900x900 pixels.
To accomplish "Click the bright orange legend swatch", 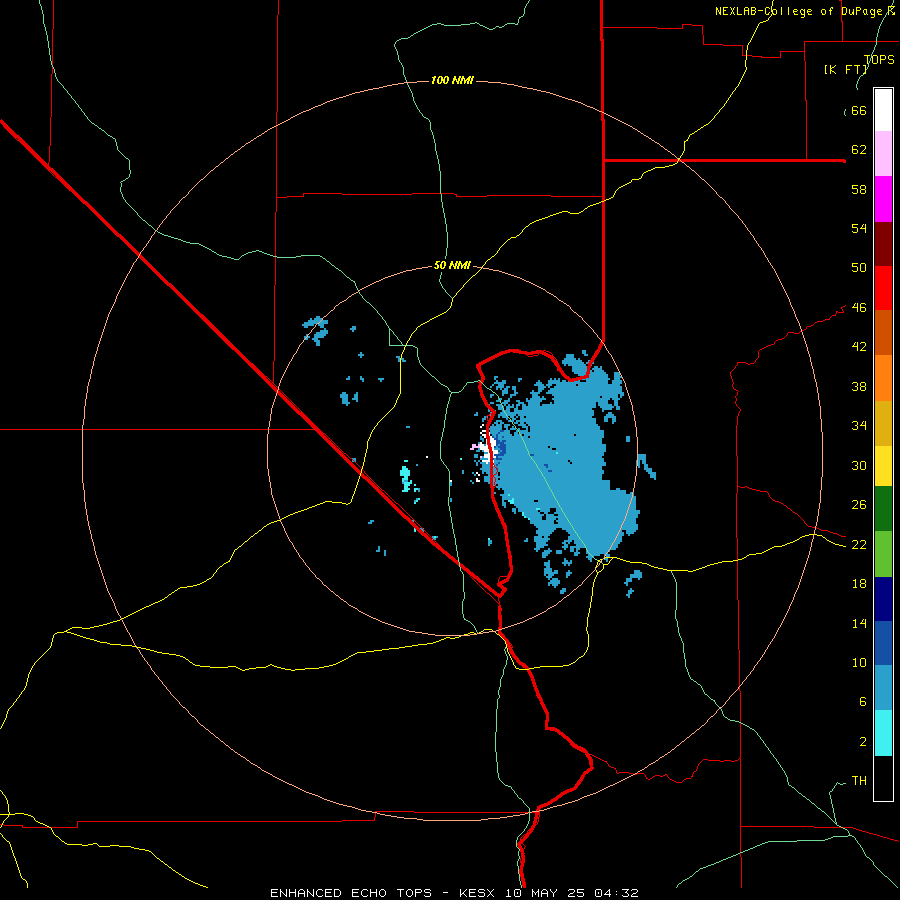I will pos(883,378).
